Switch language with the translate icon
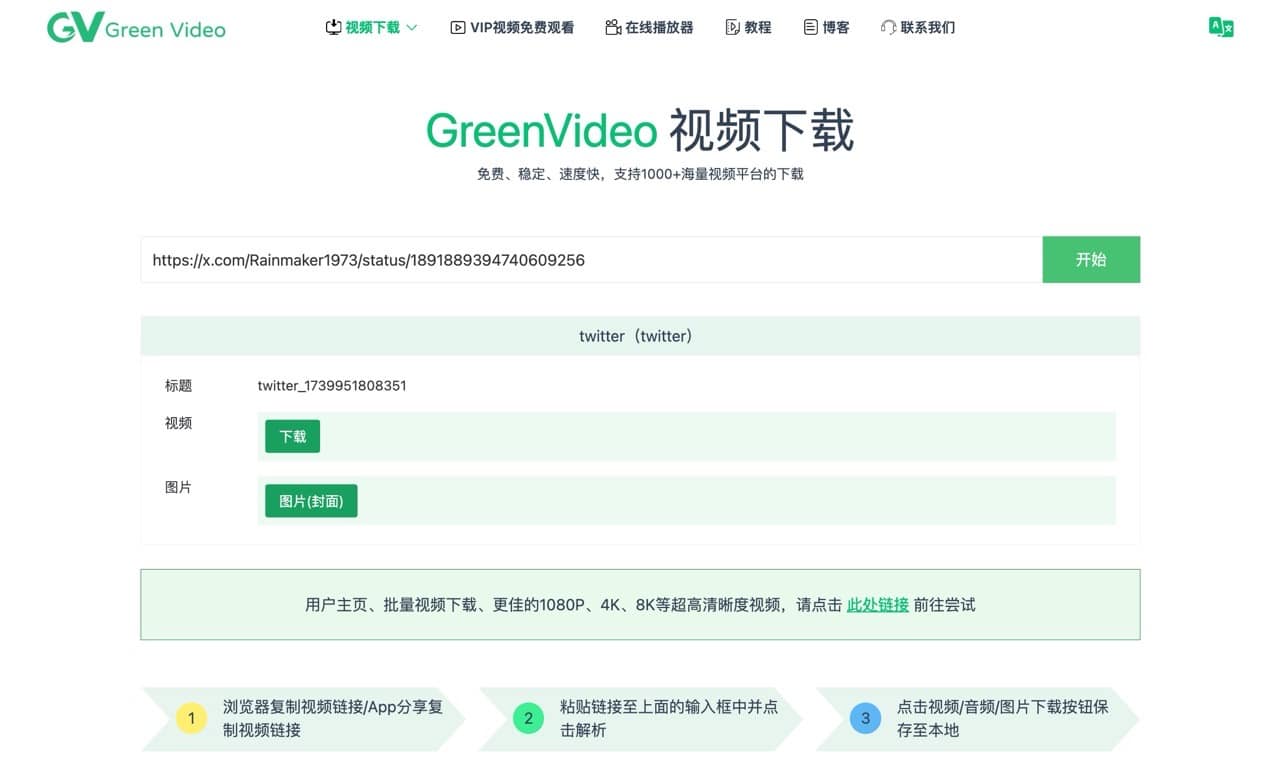The height and width of the screenshot is (782, 1280). (x=1221, y=28)
